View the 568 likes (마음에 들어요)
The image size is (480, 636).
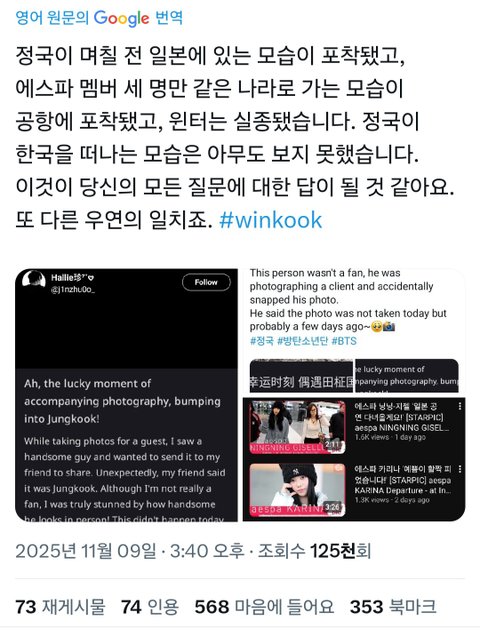coord(264,607)
